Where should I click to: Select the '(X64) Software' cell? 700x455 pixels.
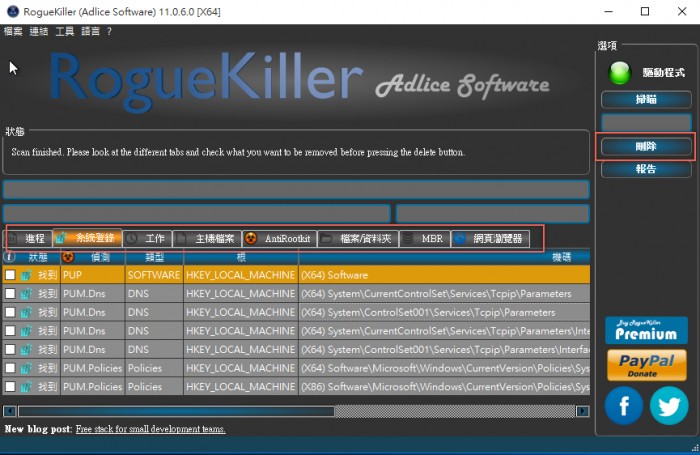click(445, 275)
